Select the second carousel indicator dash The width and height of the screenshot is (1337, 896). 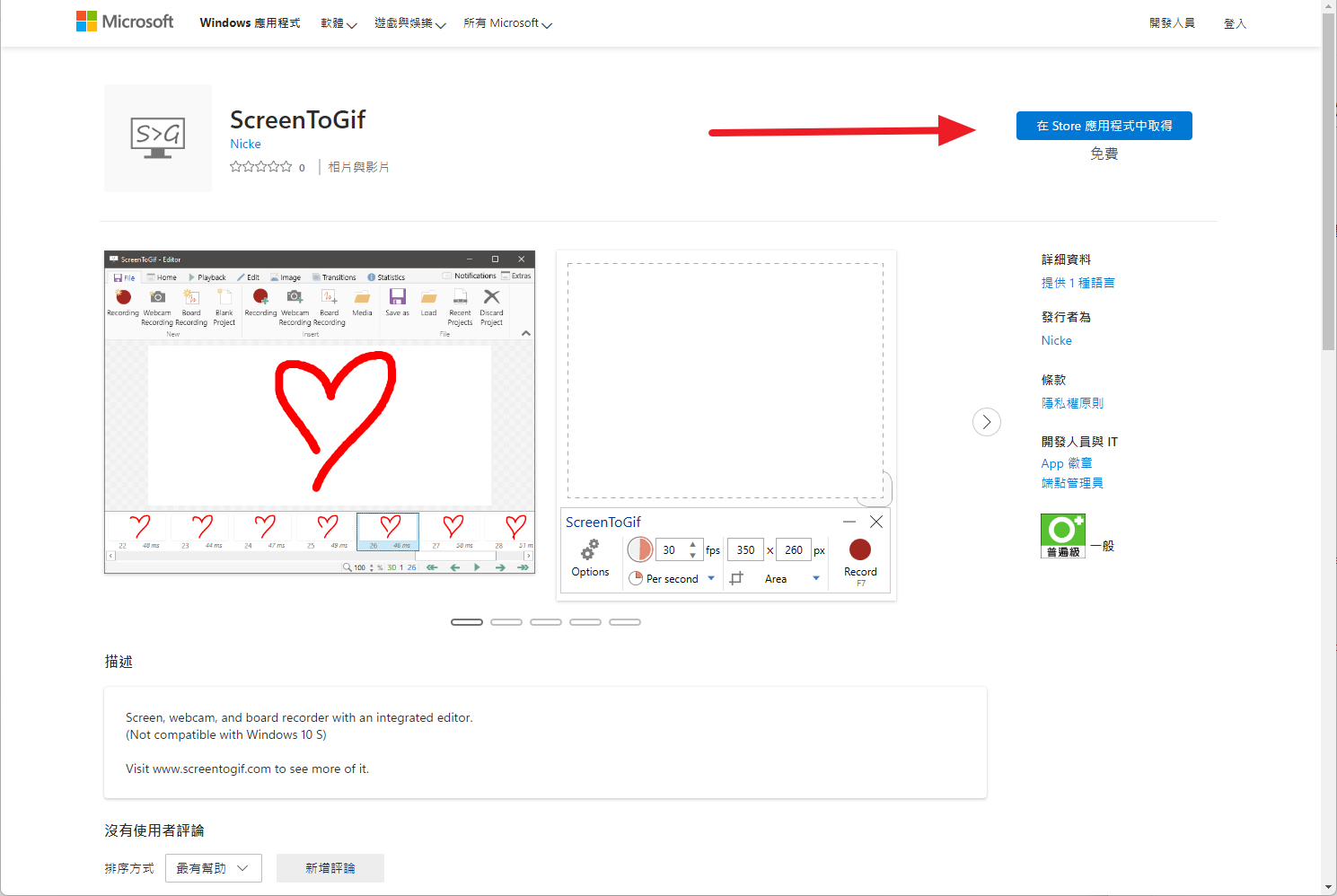[x=506, y=622]
